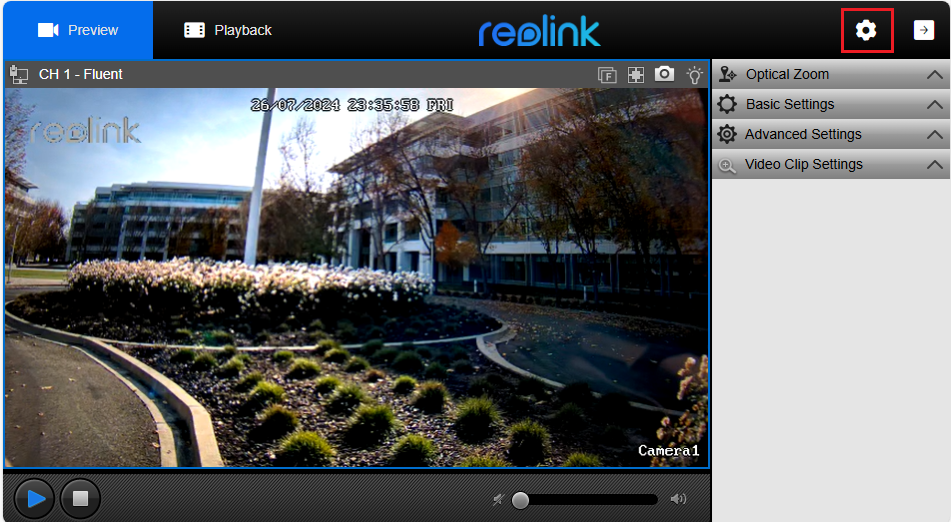Switch to the Playback tab
The width and height of the screenshot is (951, 522).
pos(228,30)
